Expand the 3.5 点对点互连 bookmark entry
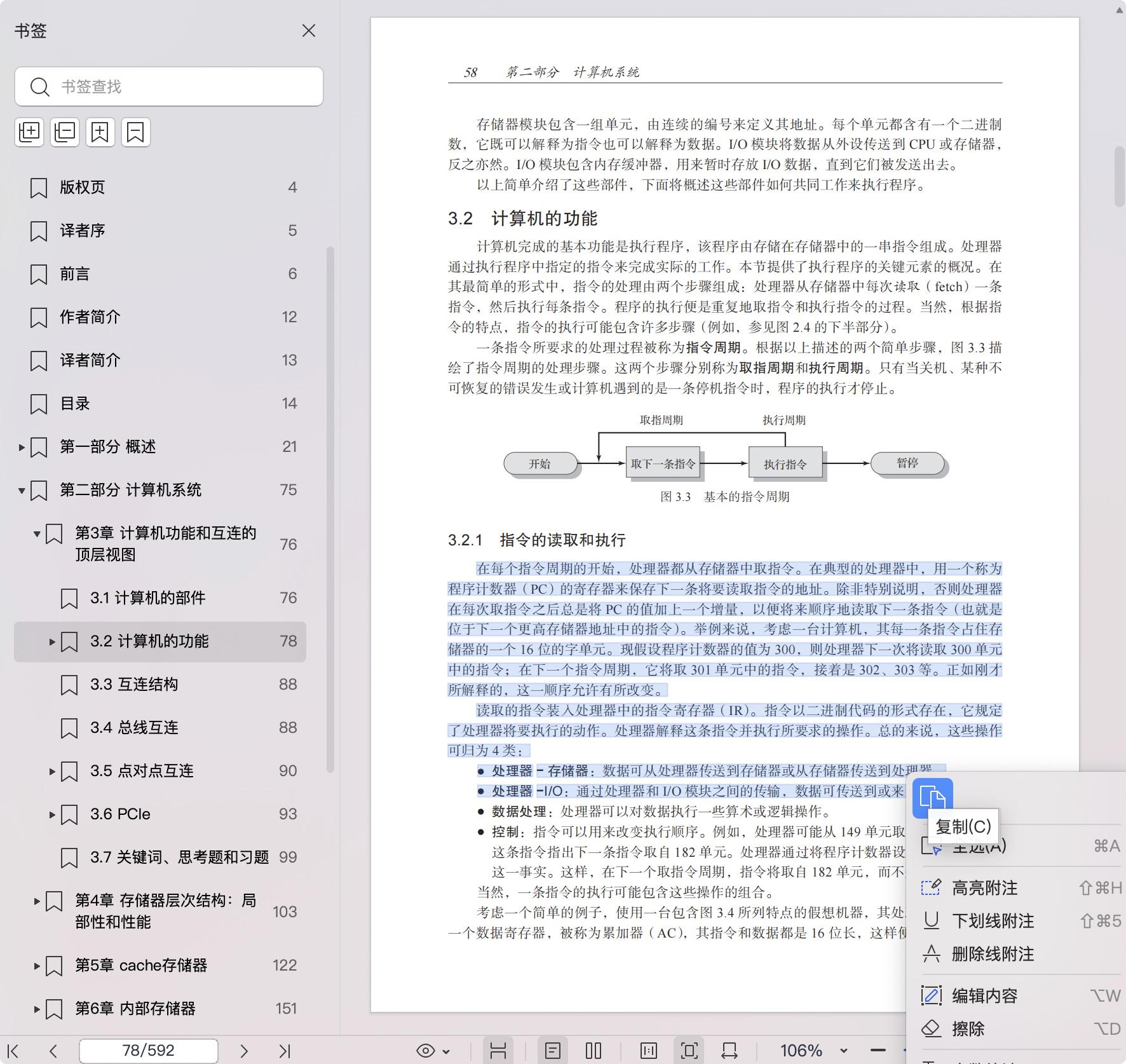Viewport: 1126px width, 1064px height. [51, 771]
